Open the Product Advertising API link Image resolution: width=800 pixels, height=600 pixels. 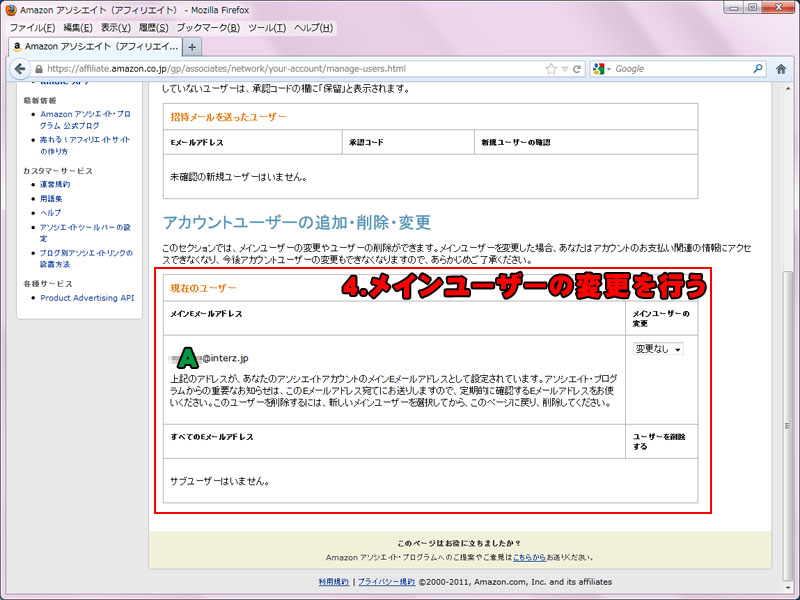pos(87,298)
